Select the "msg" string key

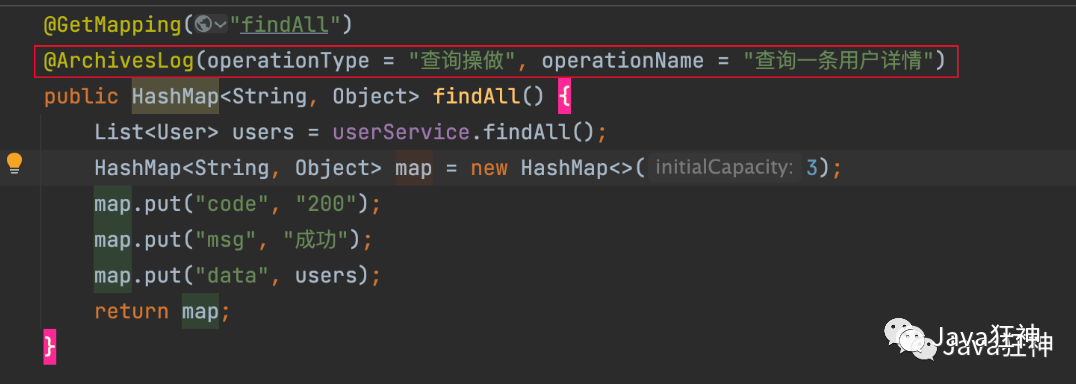tap(227, 239)
